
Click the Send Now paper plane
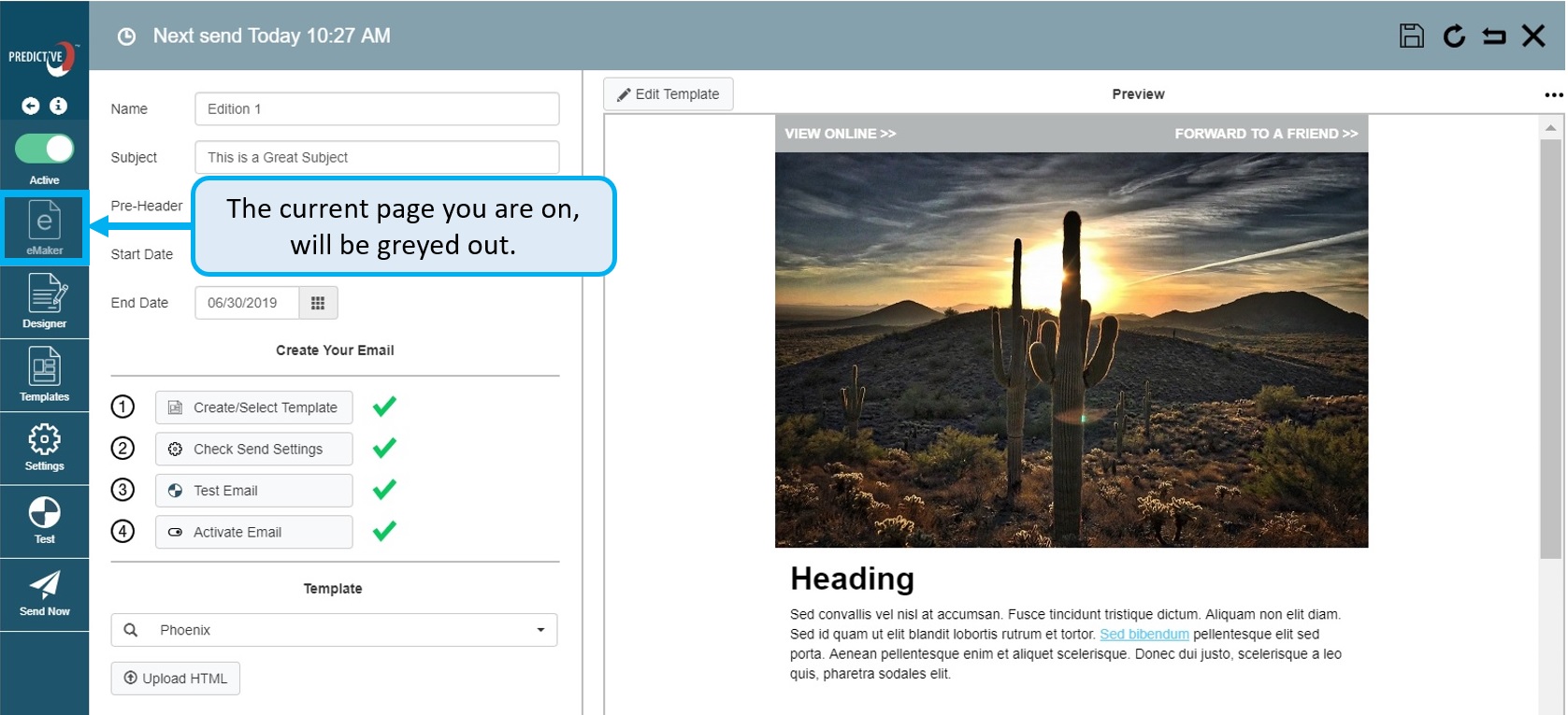[x=44, y=593]
